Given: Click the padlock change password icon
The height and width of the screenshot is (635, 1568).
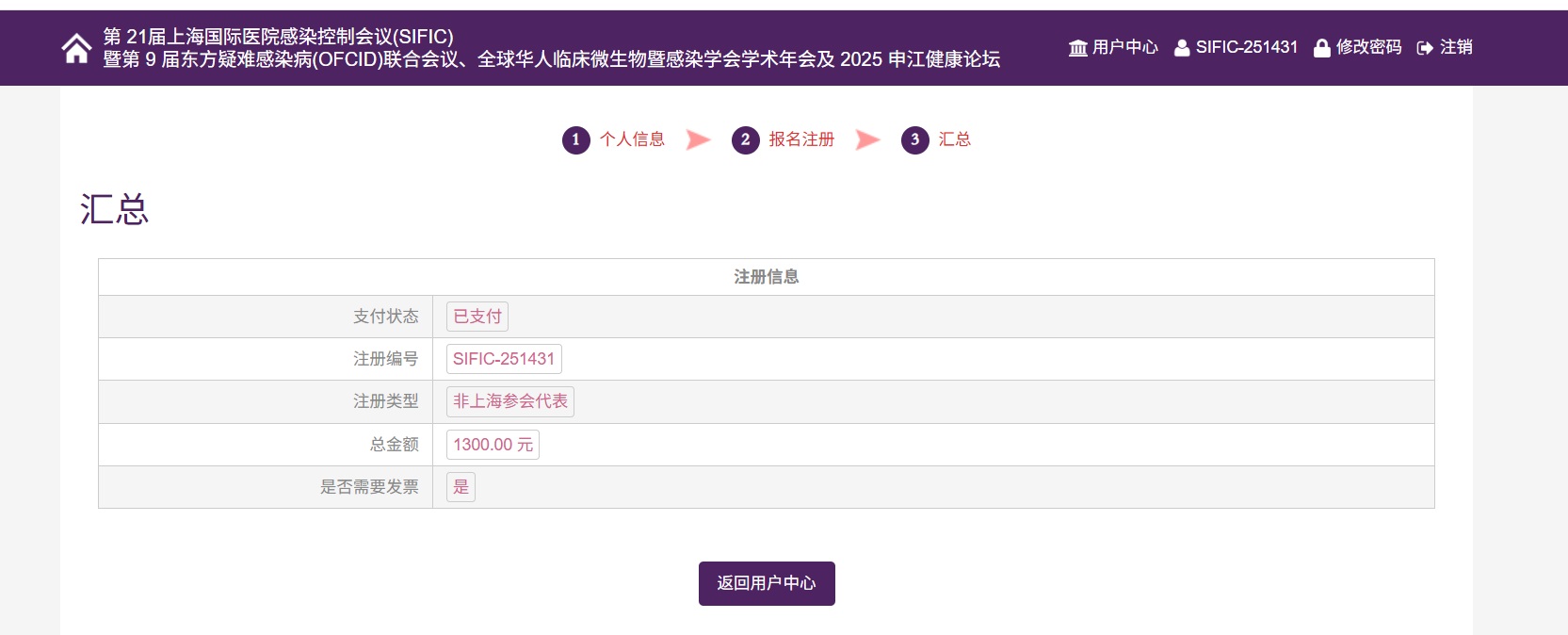Looking at the screenshot, I should [x=1322, y=48].
